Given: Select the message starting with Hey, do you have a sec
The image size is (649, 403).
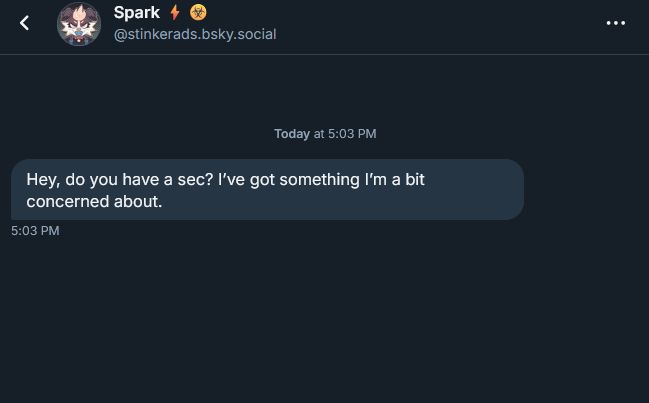Looking at the screenshot, I should point(267,189).
